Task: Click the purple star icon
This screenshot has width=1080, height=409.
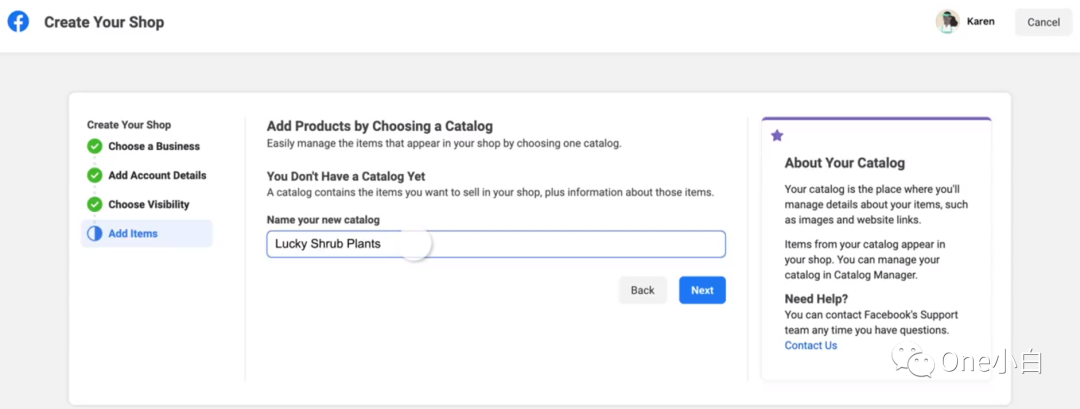Action: pos(777,135)
